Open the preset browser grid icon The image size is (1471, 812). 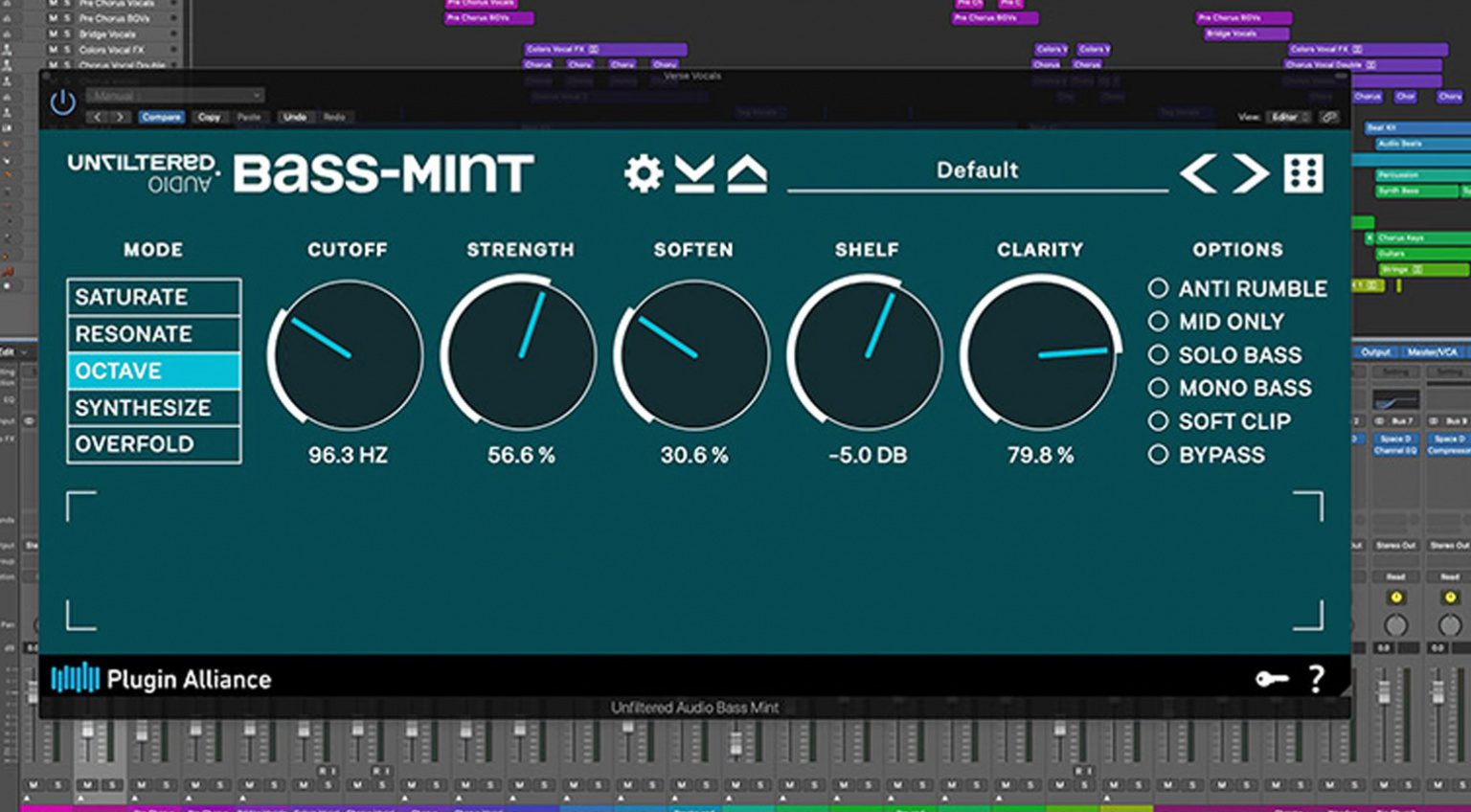point(1303,173)
